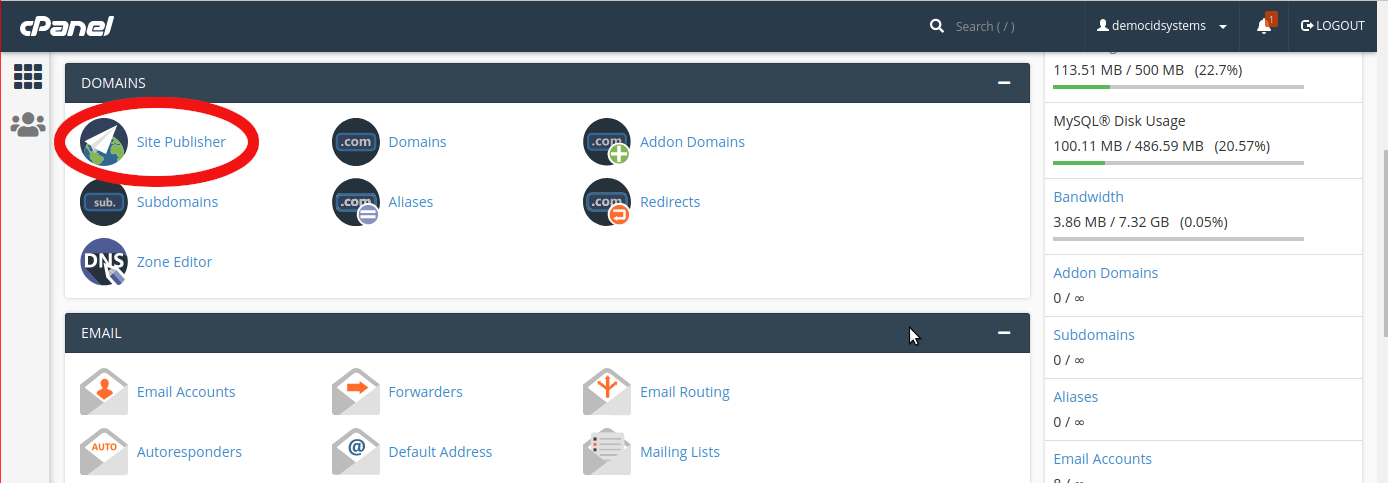Collapse the Email section
The height and width of the screenshot is (483, 1388).
tap(1004, 333)
